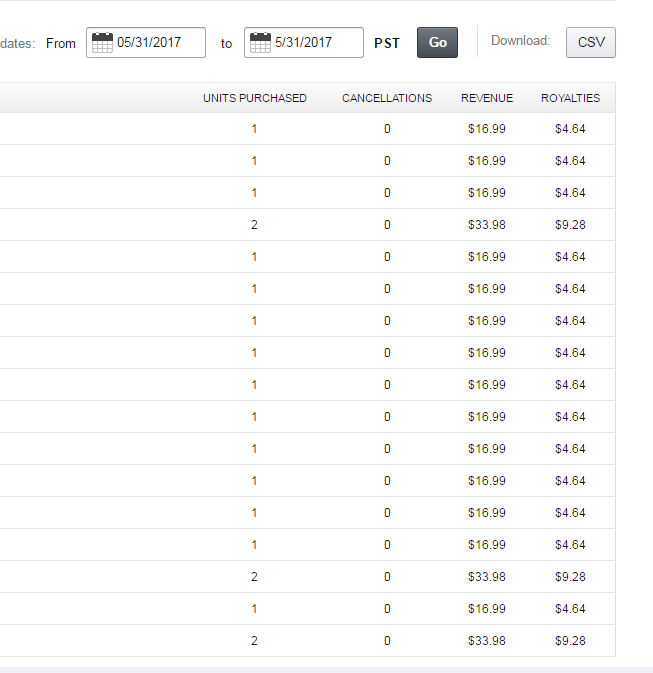Click the Download label

[x=520, y=41]
